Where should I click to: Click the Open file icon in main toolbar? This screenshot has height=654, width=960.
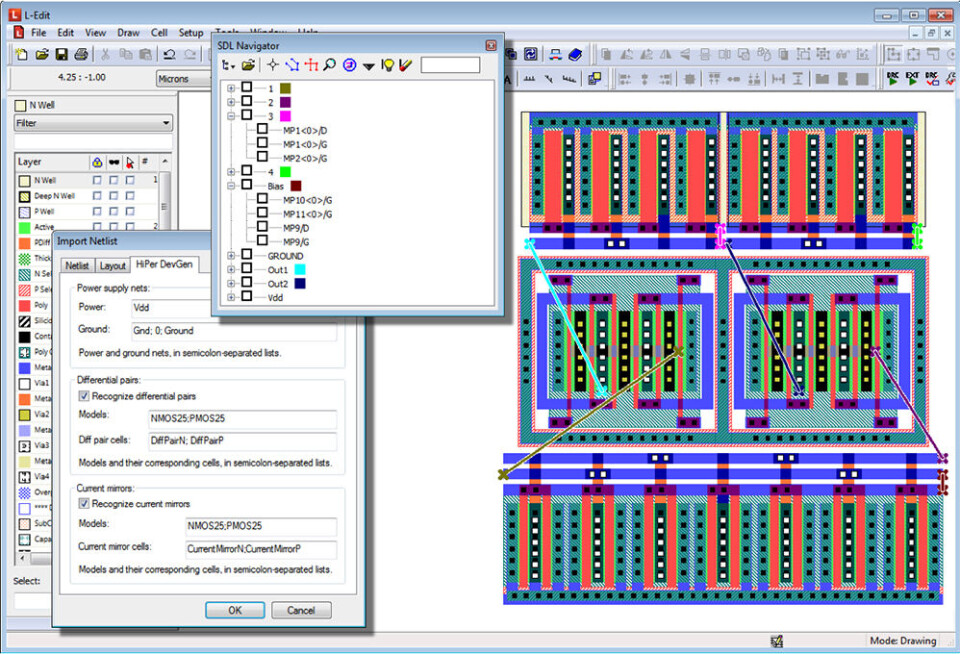click(42, 54)
